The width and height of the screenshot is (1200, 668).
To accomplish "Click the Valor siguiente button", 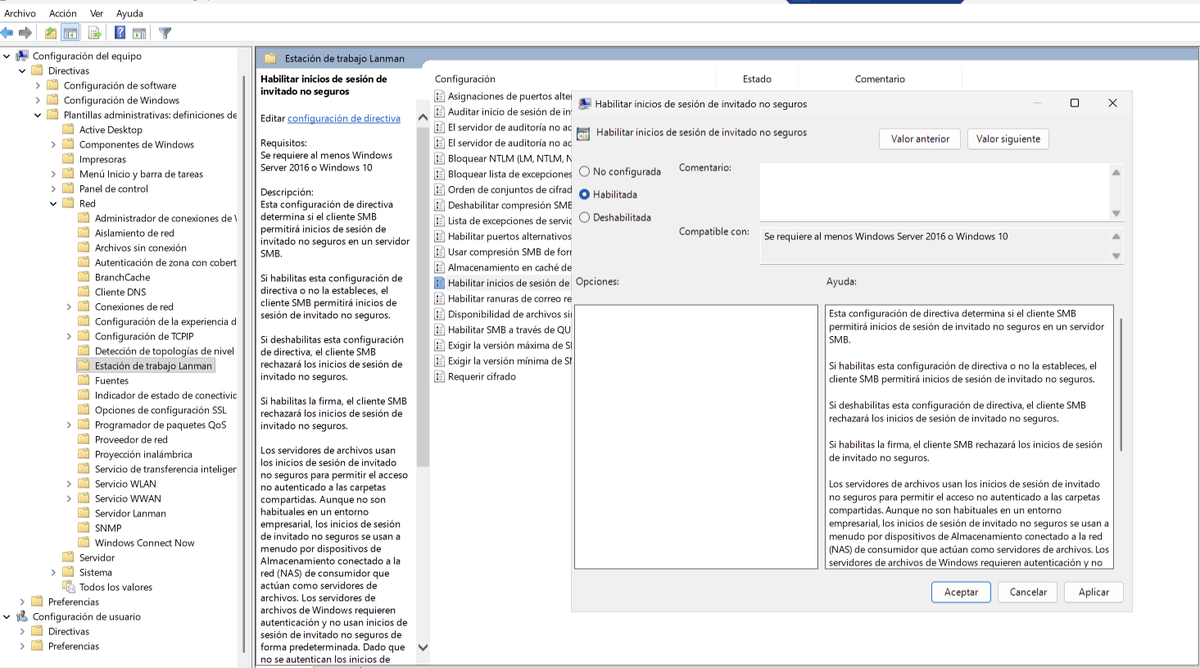I will (1008, 139).
